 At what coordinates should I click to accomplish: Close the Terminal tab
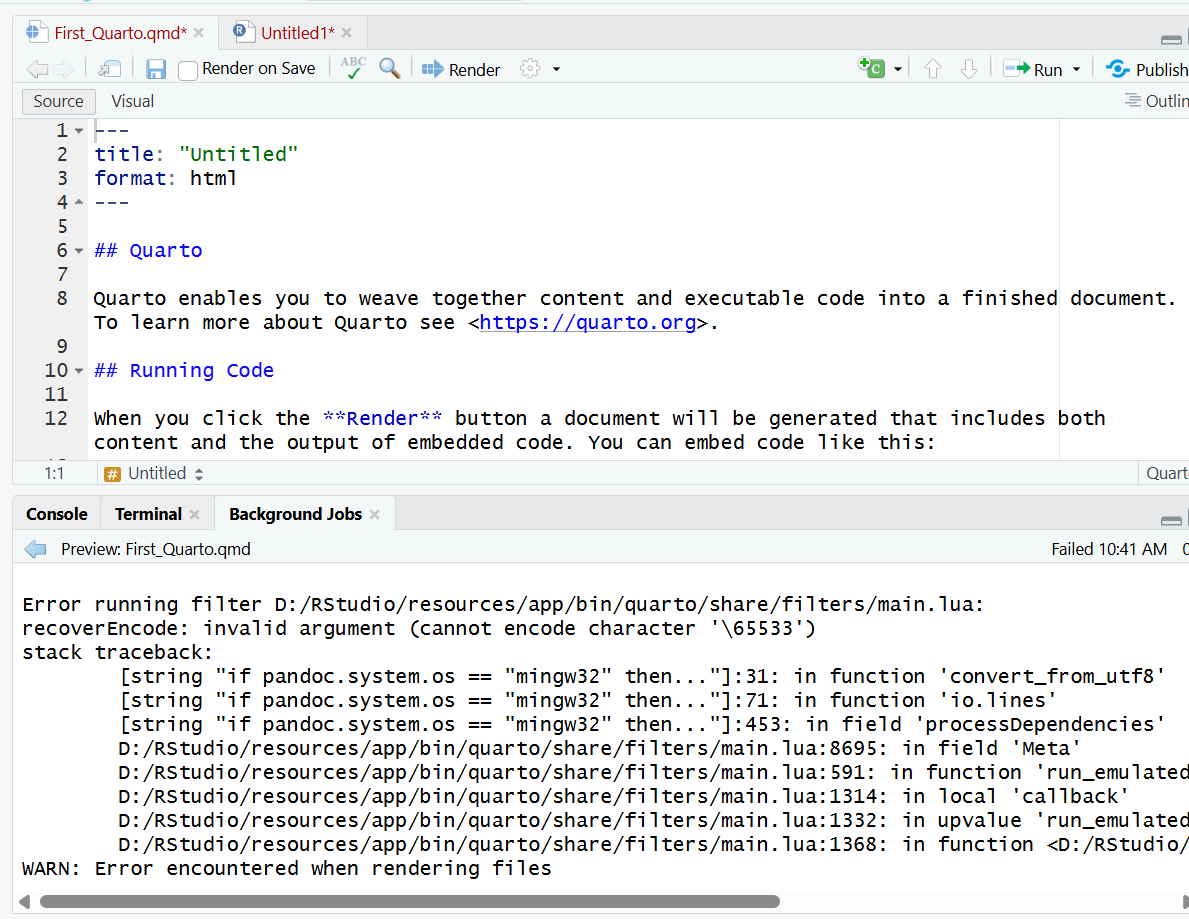[x=195, y=514]
